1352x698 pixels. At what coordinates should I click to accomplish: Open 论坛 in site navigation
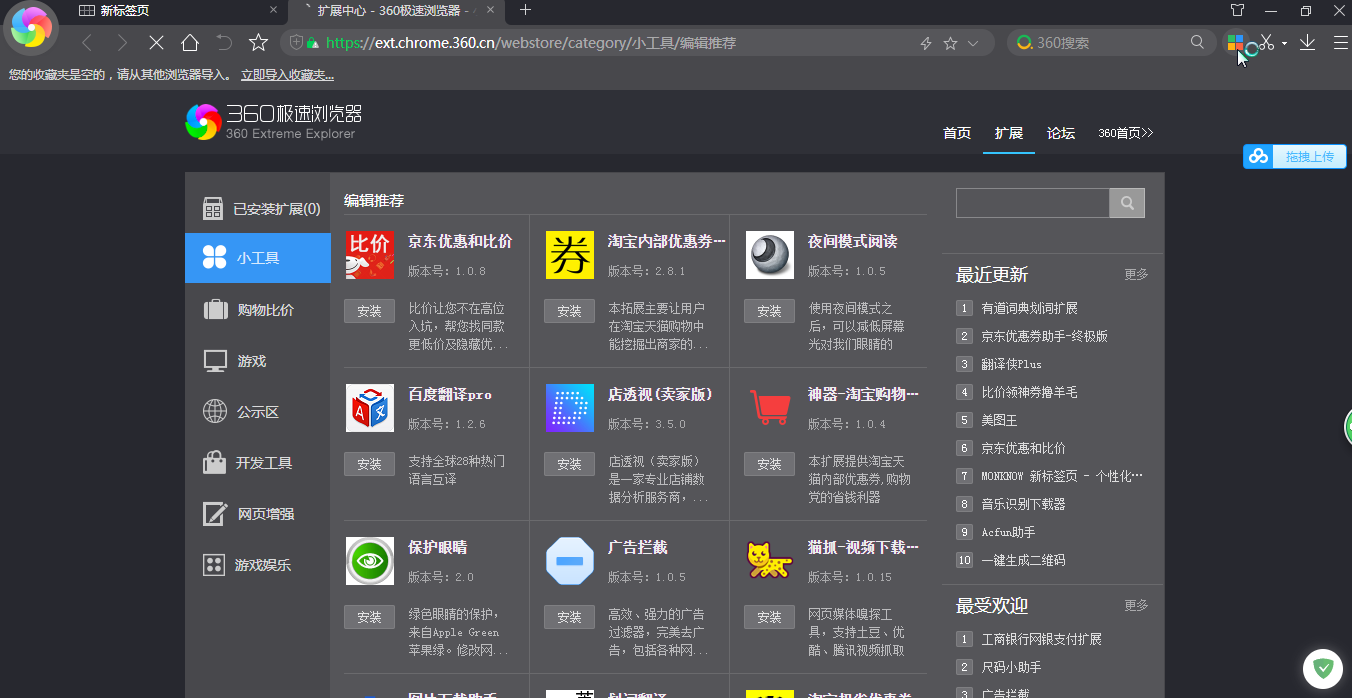[1061, 133]
